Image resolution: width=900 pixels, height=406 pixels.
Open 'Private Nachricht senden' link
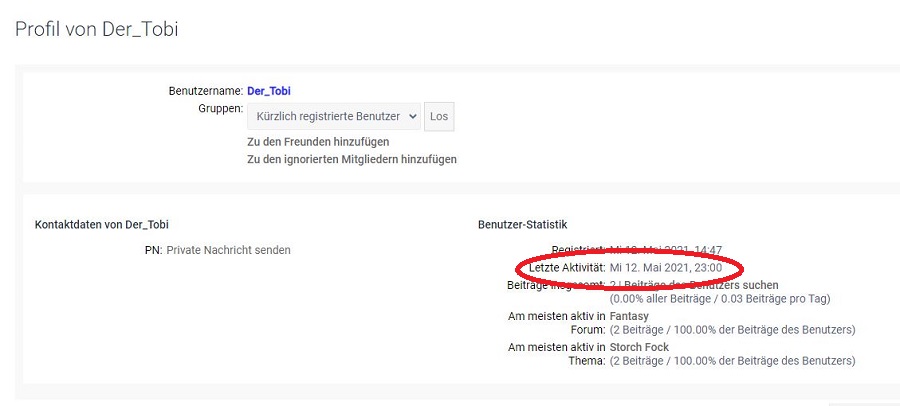pyautogui.click(x=228, y=250)
